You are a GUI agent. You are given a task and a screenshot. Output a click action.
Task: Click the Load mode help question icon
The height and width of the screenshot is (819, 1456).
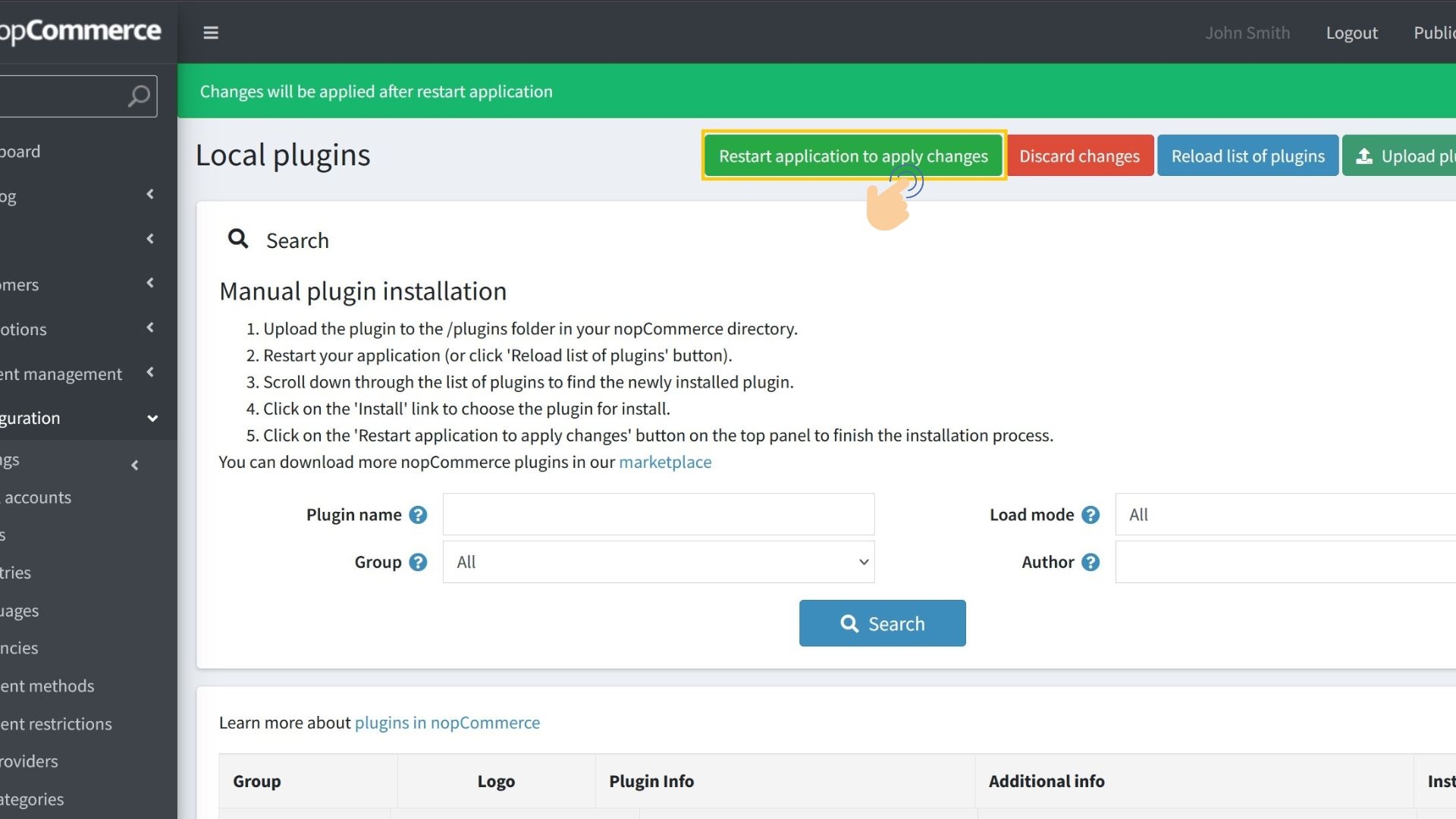pos(1090,515)
